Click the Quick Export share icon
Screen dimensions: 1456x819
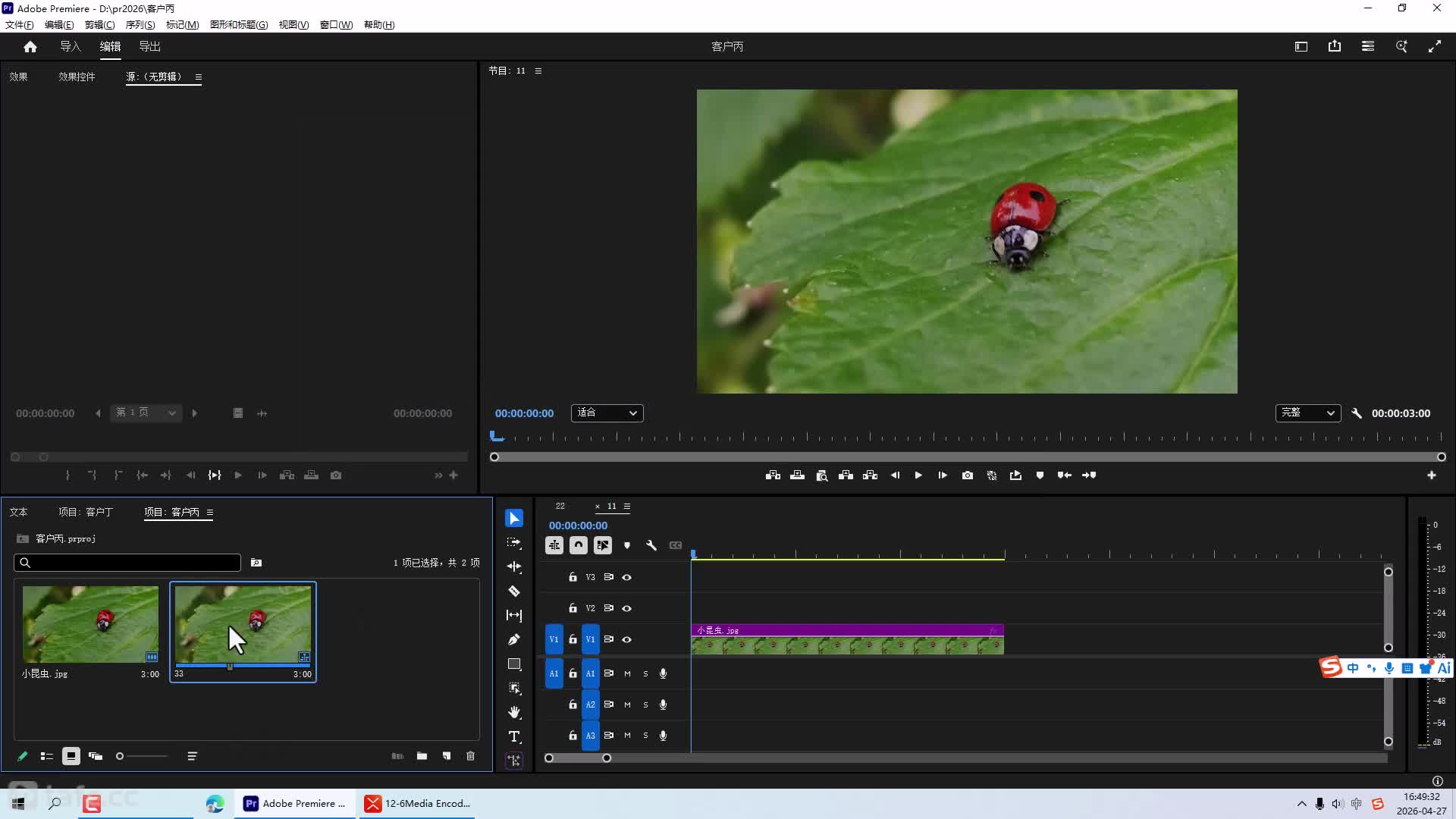point(1335,47)
